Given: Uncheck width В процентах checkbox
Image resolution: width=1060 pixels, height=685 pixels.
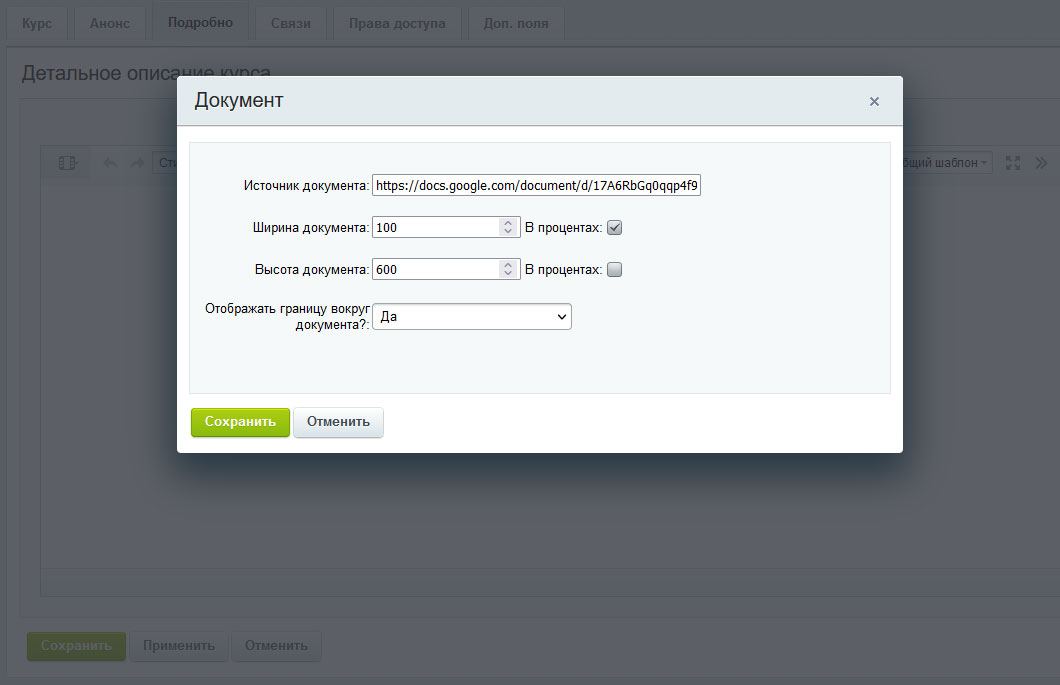Looking at the screenshot, I should click(615, 228).
